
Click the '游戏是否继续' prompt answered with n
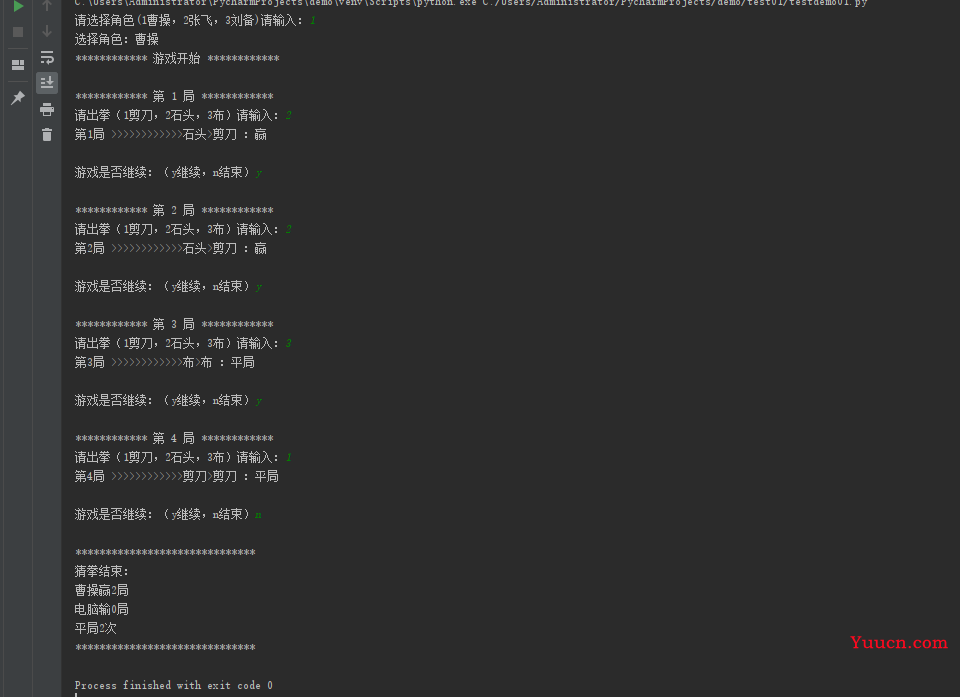tap(168, 514)
